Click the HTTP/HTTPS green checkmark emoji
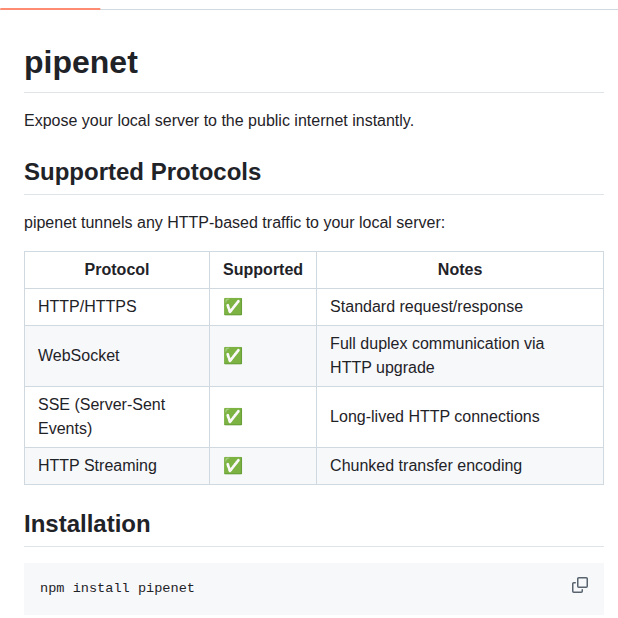The width and height of the screenshot is (618, 618). [x=233, y=307]
